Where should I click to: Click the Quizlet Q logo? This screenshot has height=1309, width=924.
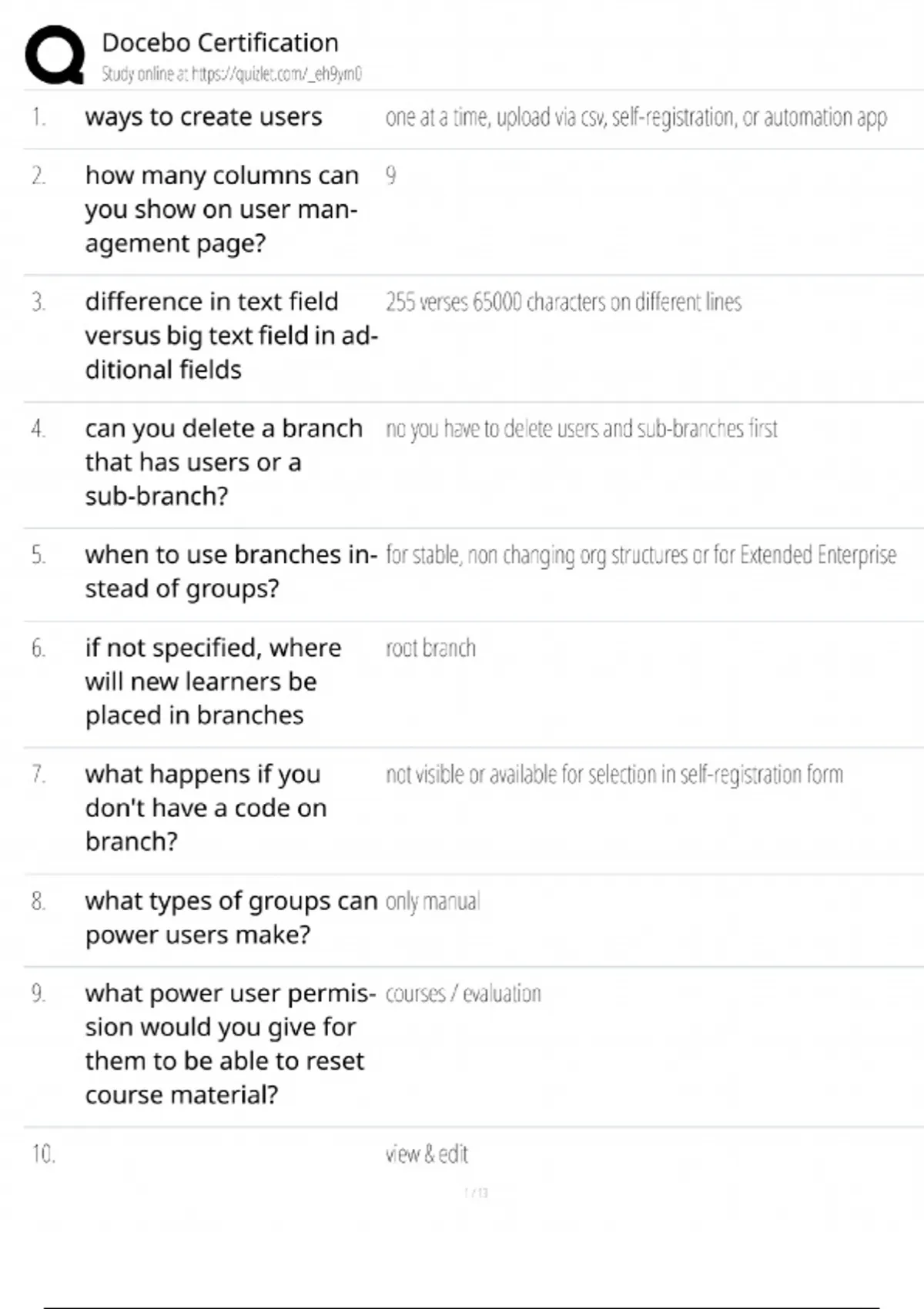coord(55,55)
